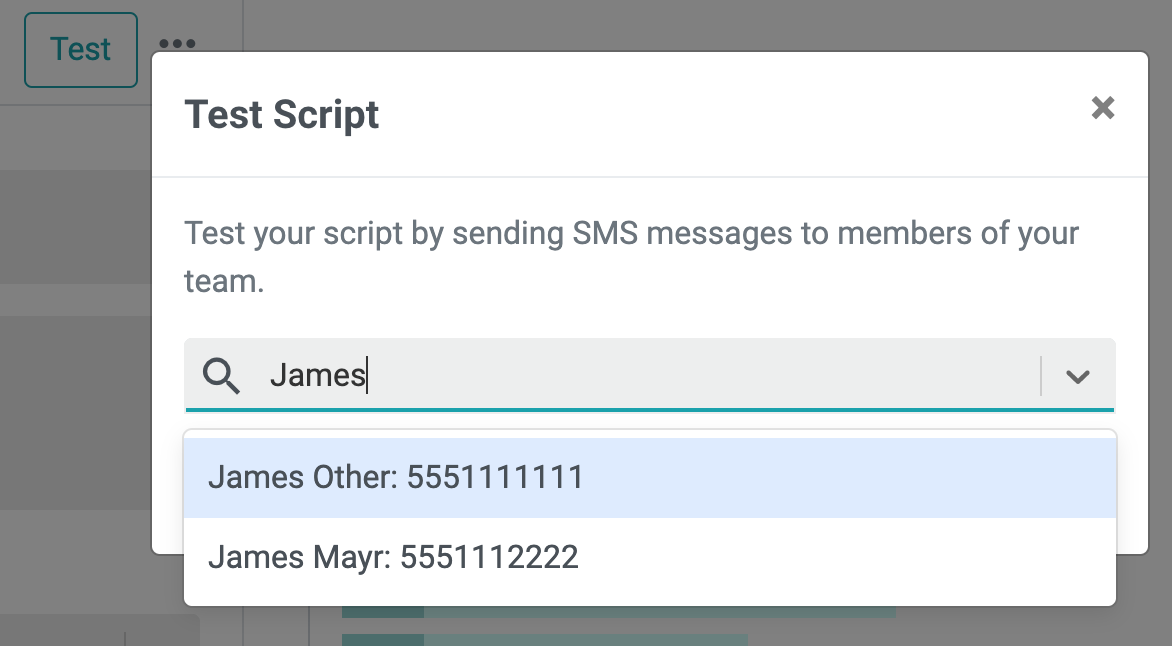Open the three-dot more options menu

pos(177,43)
